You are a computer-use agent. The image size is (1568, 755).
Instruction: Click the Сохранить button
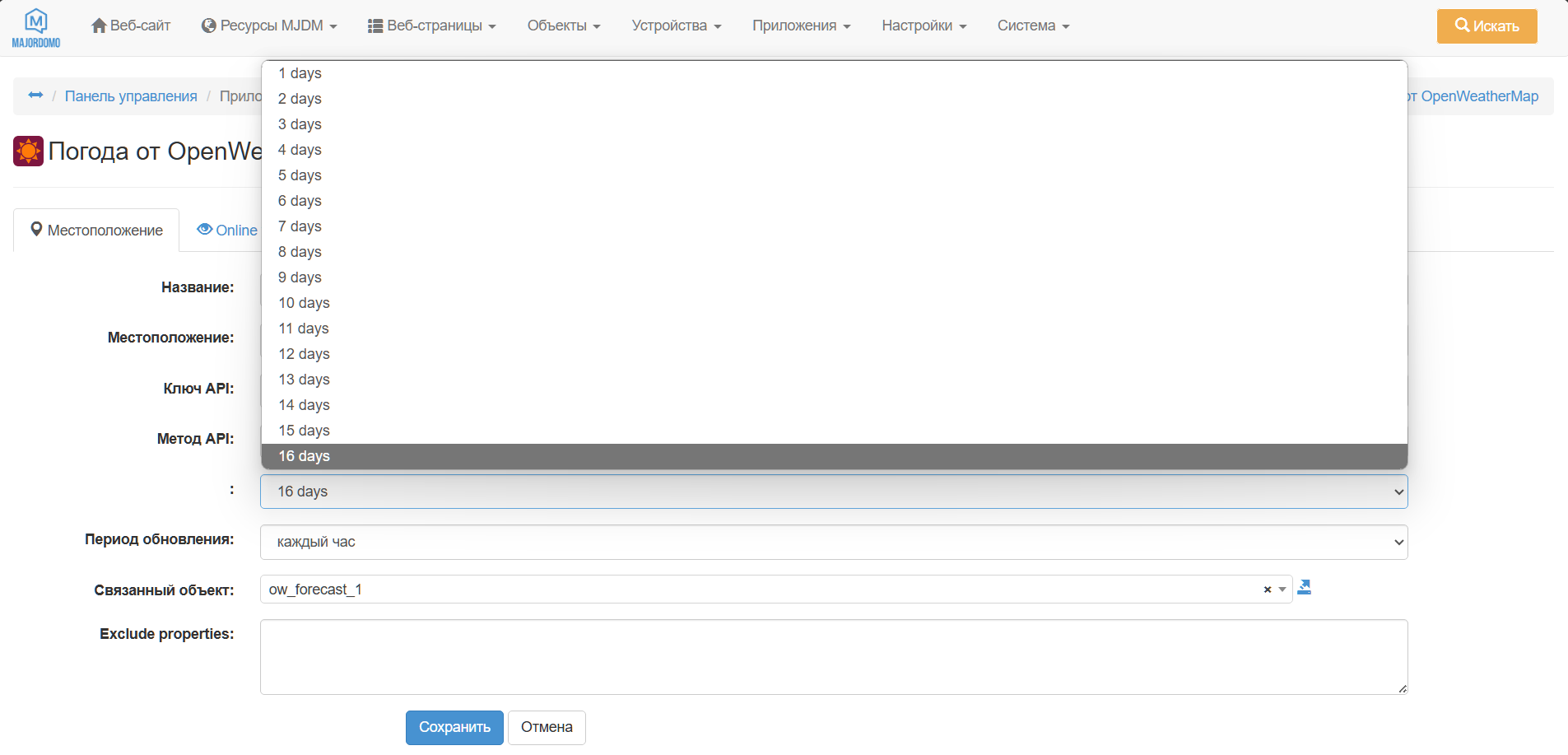point(454,728)
